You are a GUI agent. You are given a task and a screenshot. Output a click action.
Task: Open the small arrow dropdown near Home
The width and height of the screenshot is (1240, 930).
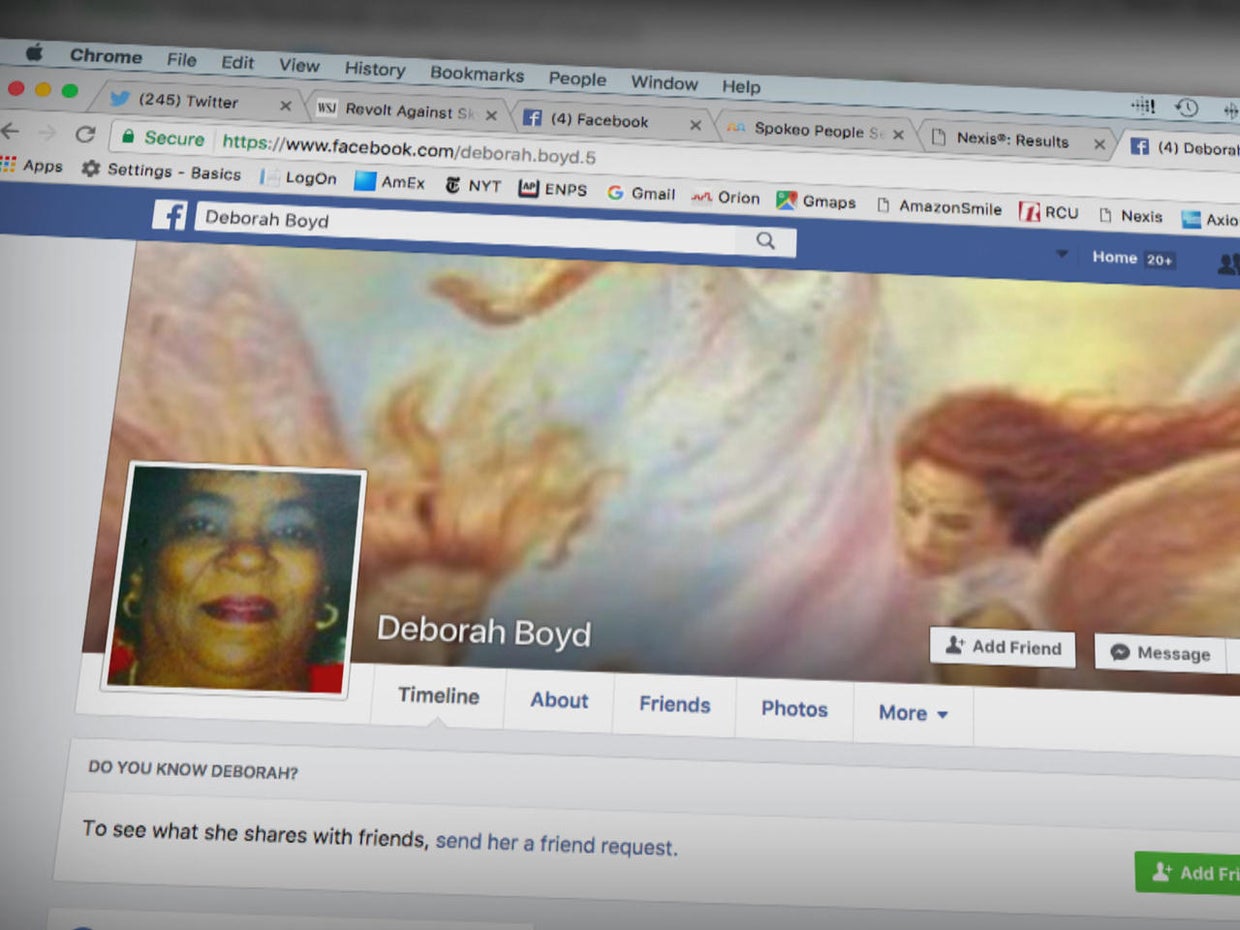tap(1062, 253)
